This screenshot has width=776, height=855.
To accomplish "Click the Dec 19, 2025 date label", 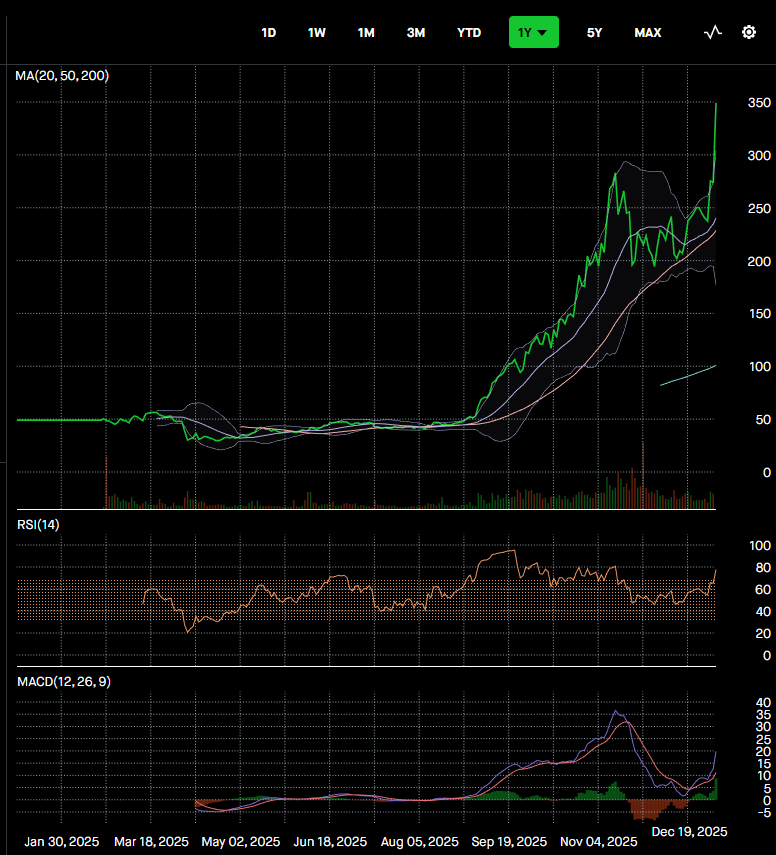I will (689, 832).
